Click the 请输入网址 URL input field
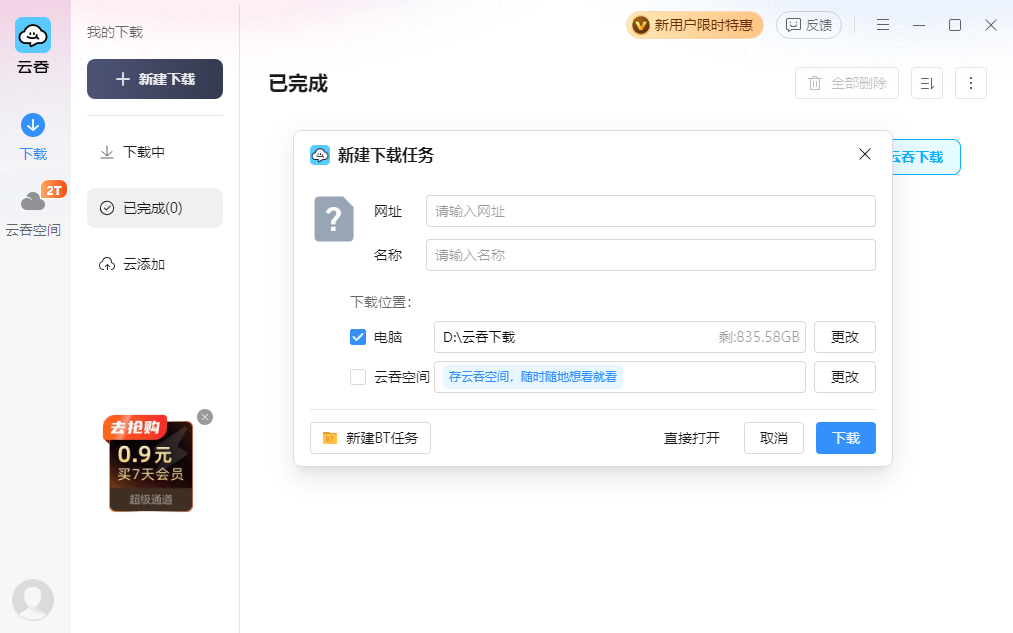This screenshot has width=1013, height=633. tap(650, 211)
